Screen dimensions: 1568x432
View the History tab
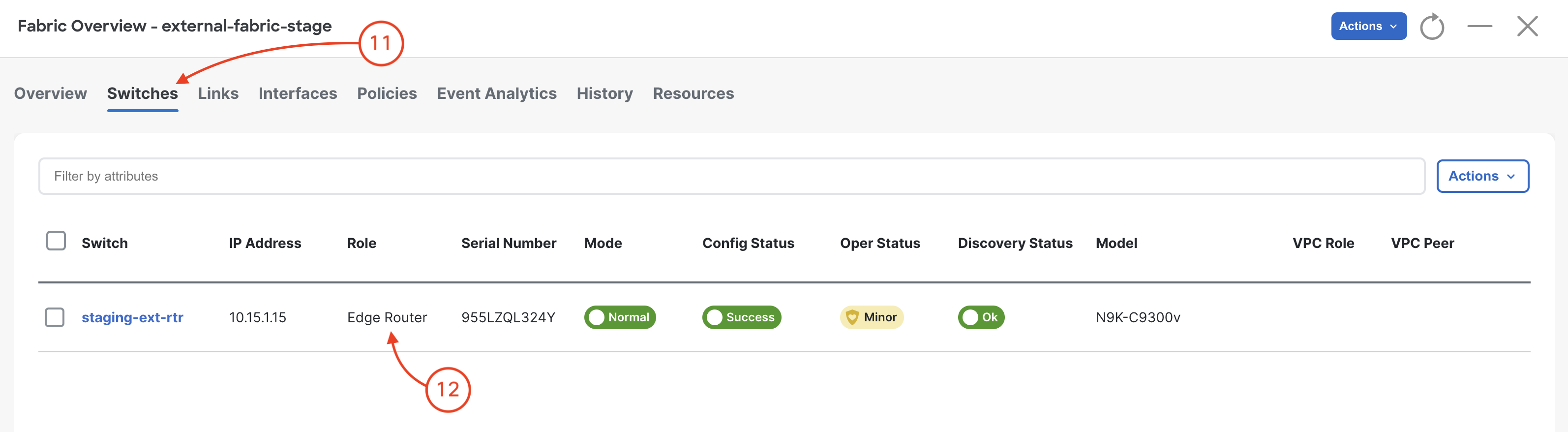604,93
